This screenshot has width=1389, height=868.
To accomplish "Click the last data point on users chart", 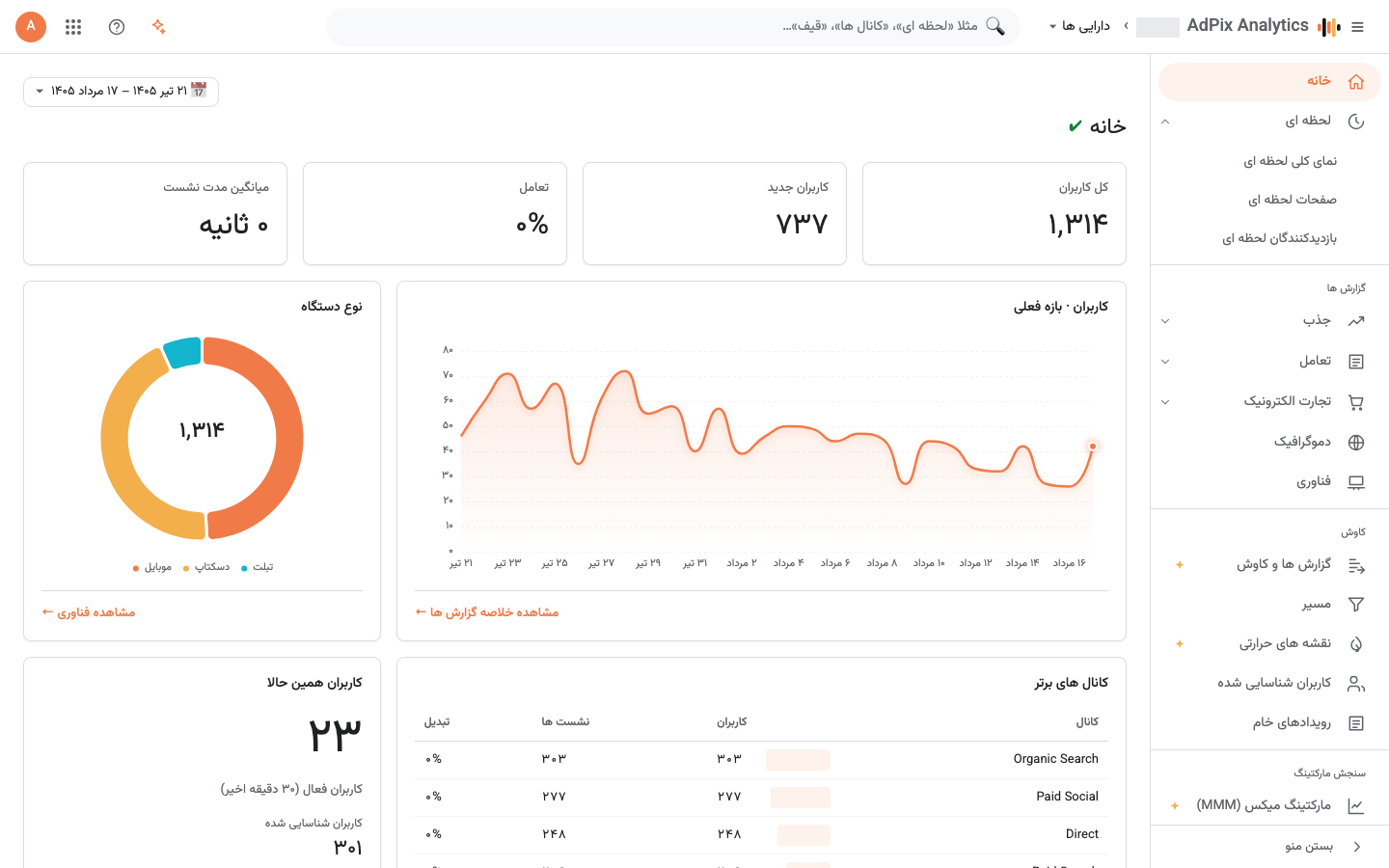I will click(x=1093, y=446).
